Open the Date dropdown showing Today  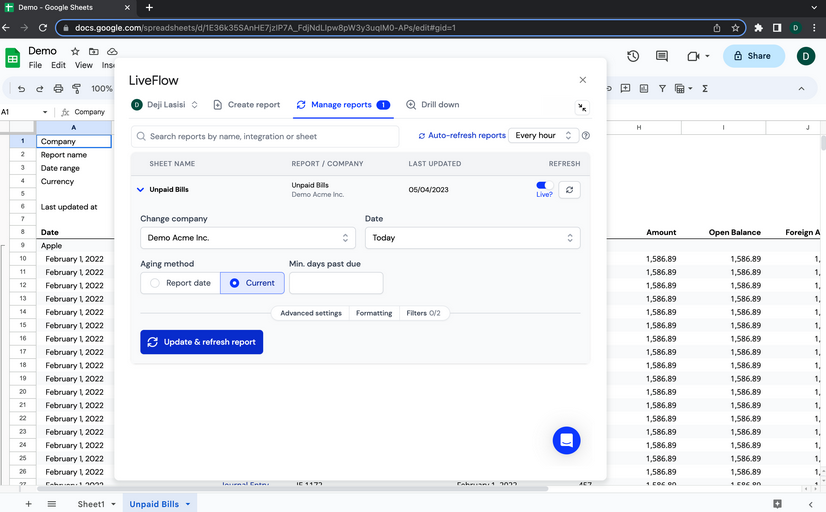click(x=473, y=238)
